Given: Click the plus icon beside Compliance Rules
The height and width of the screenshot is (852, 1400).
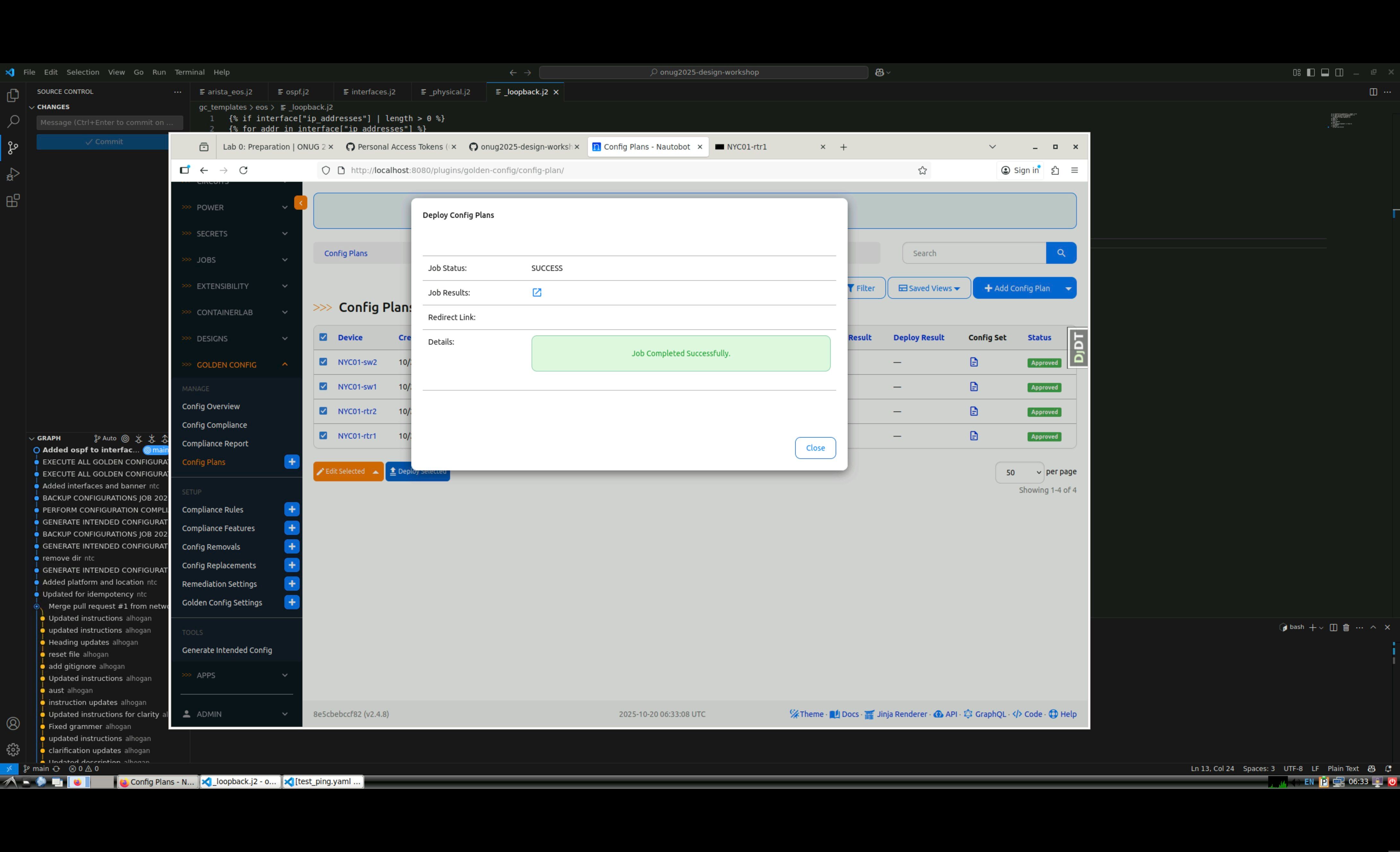Looking at the screenshot, I should (x=291, y=509).
